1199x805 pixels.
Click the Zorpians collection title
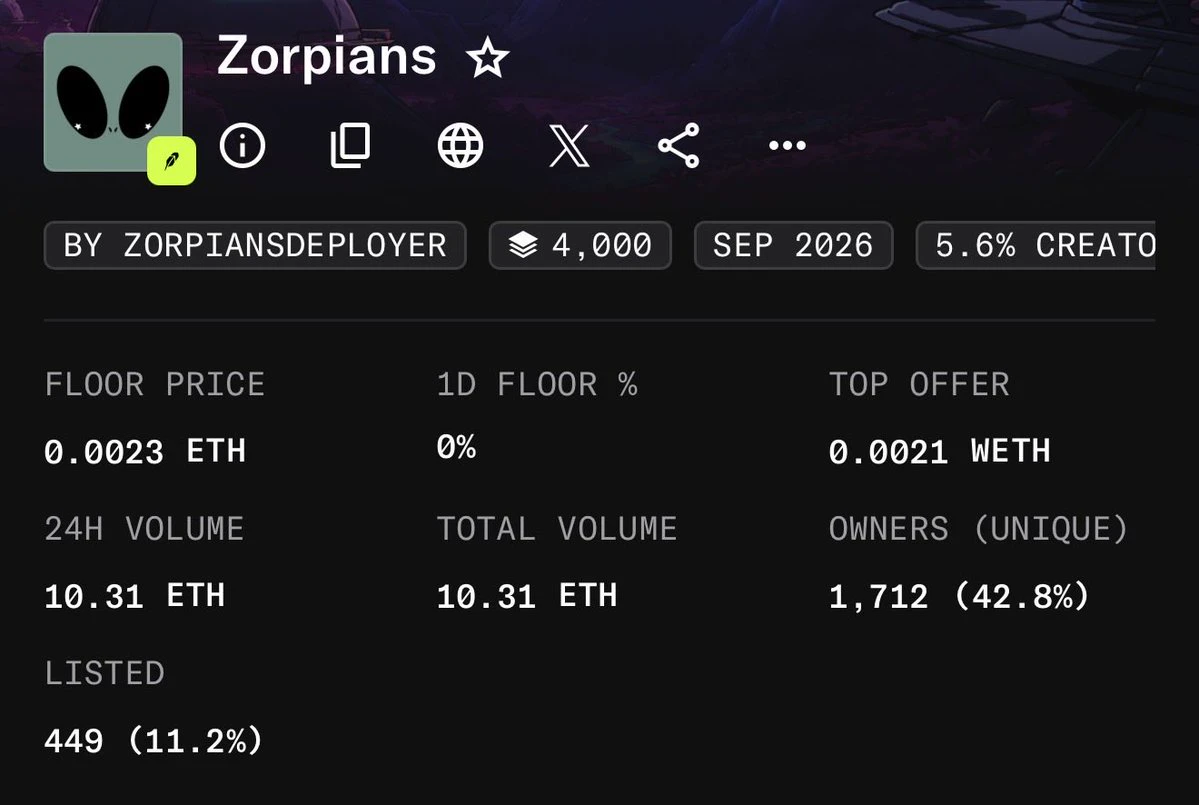[327, 57]
